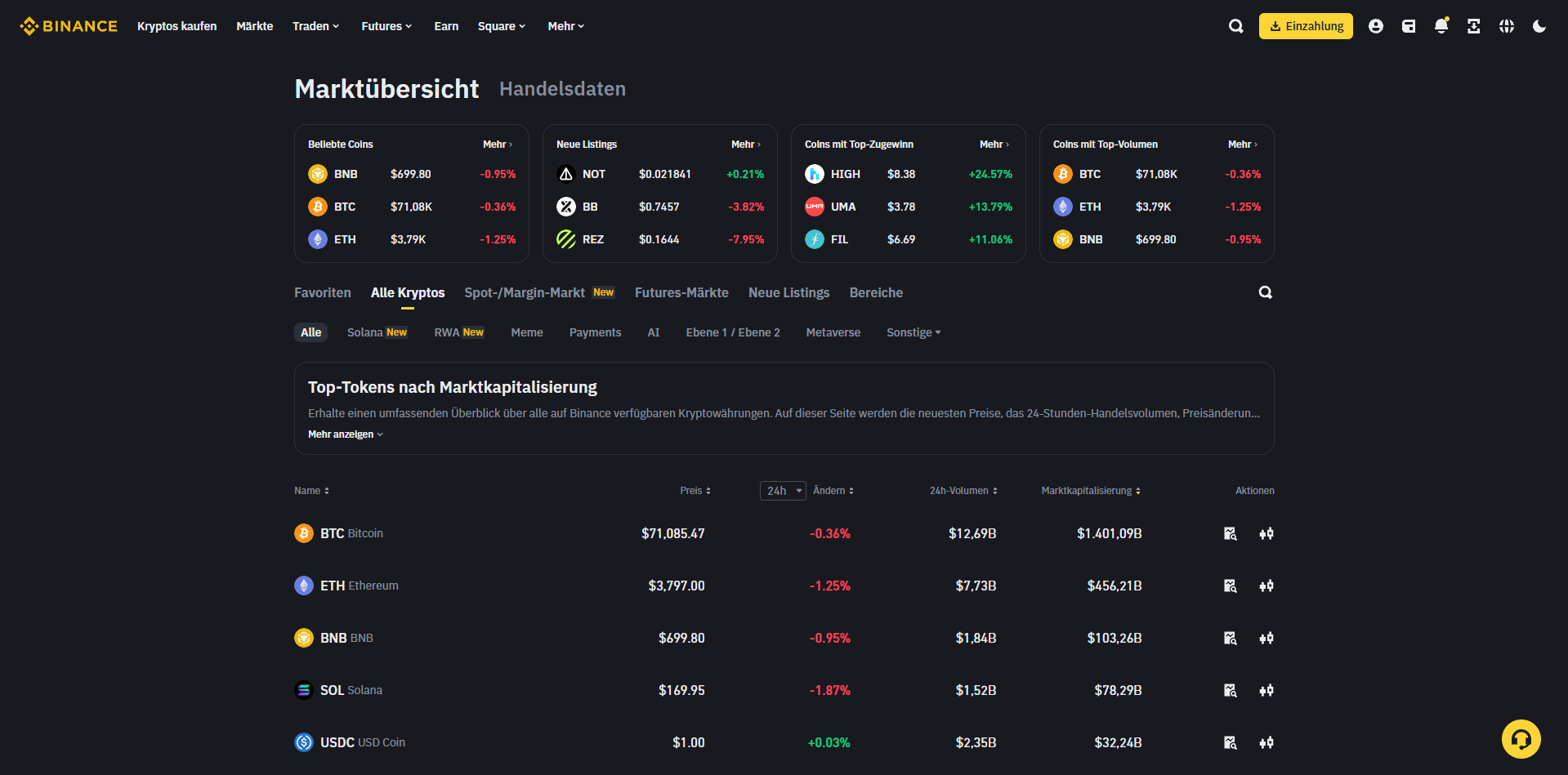1568x775 pixels.
Task: Select Ebene 1 / Ebene 2 filter
Action: [x=733, y=332]
